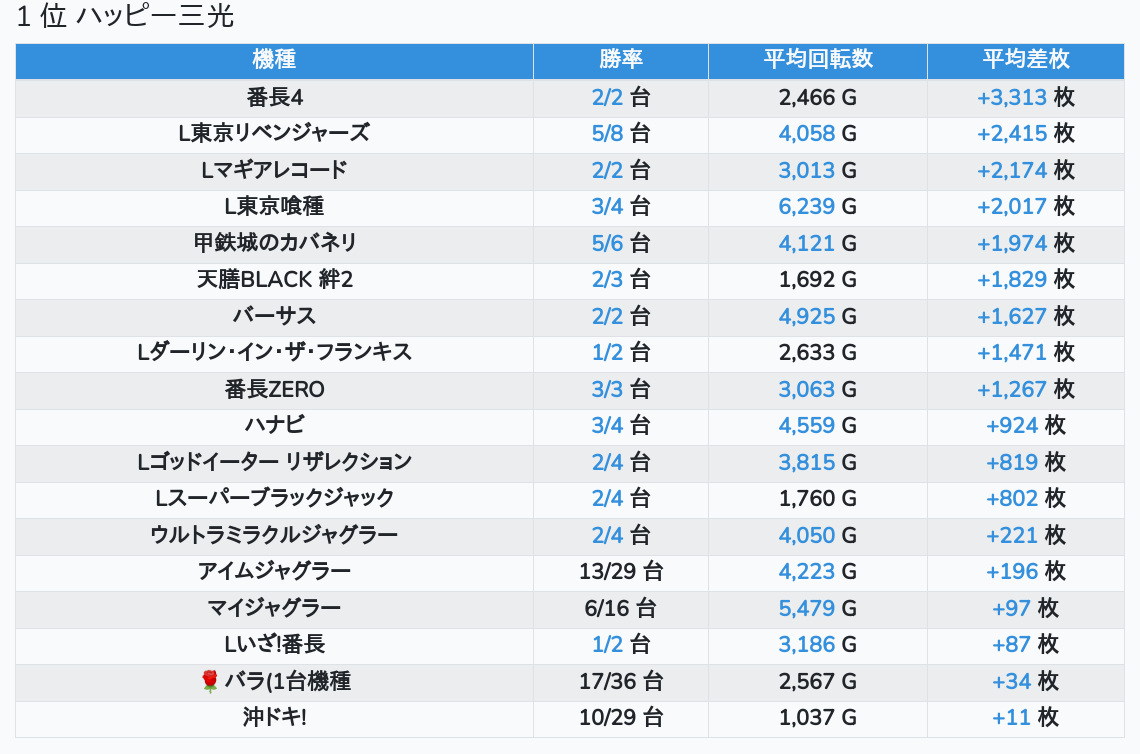Click the 平均回転数 column header

(817, 60)
